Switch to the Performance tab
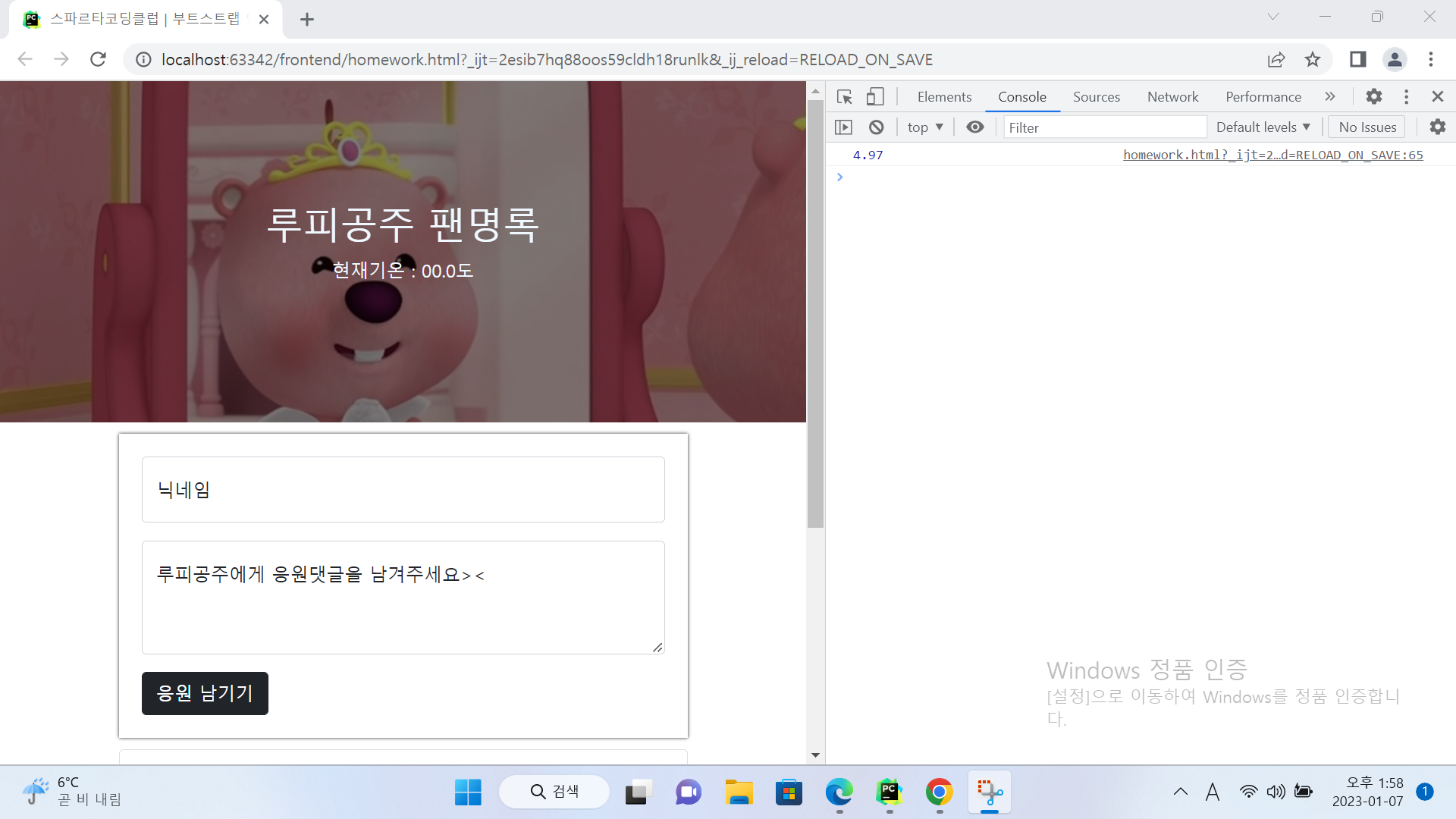The height and width of the screenshot is (819, 1456). (1263, 97)
